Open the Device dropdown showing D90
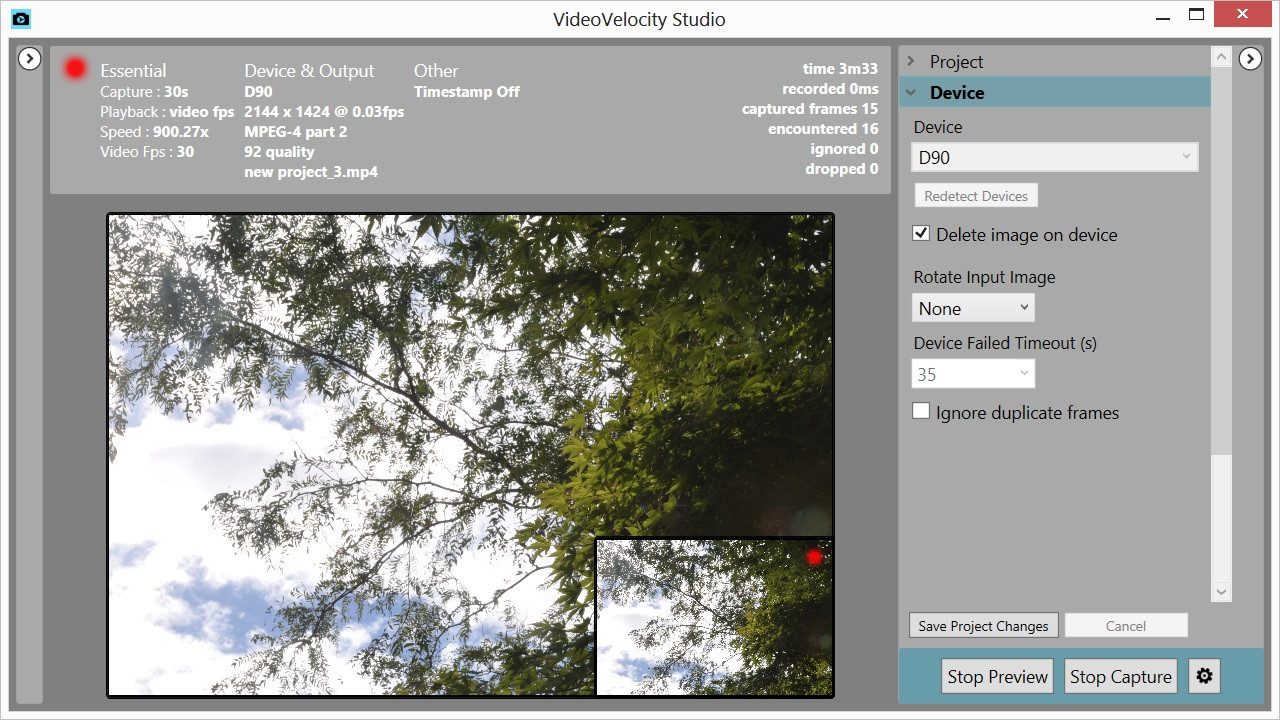Viewport: 1280px width, 720px height. (1055, 157)
